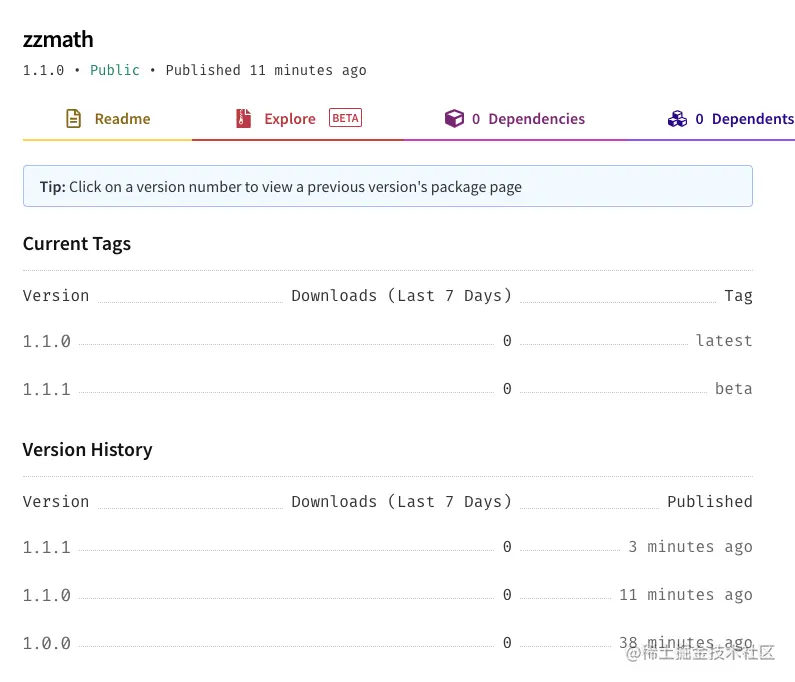Click the version number tip banner
795x682 pixels.
387,187
